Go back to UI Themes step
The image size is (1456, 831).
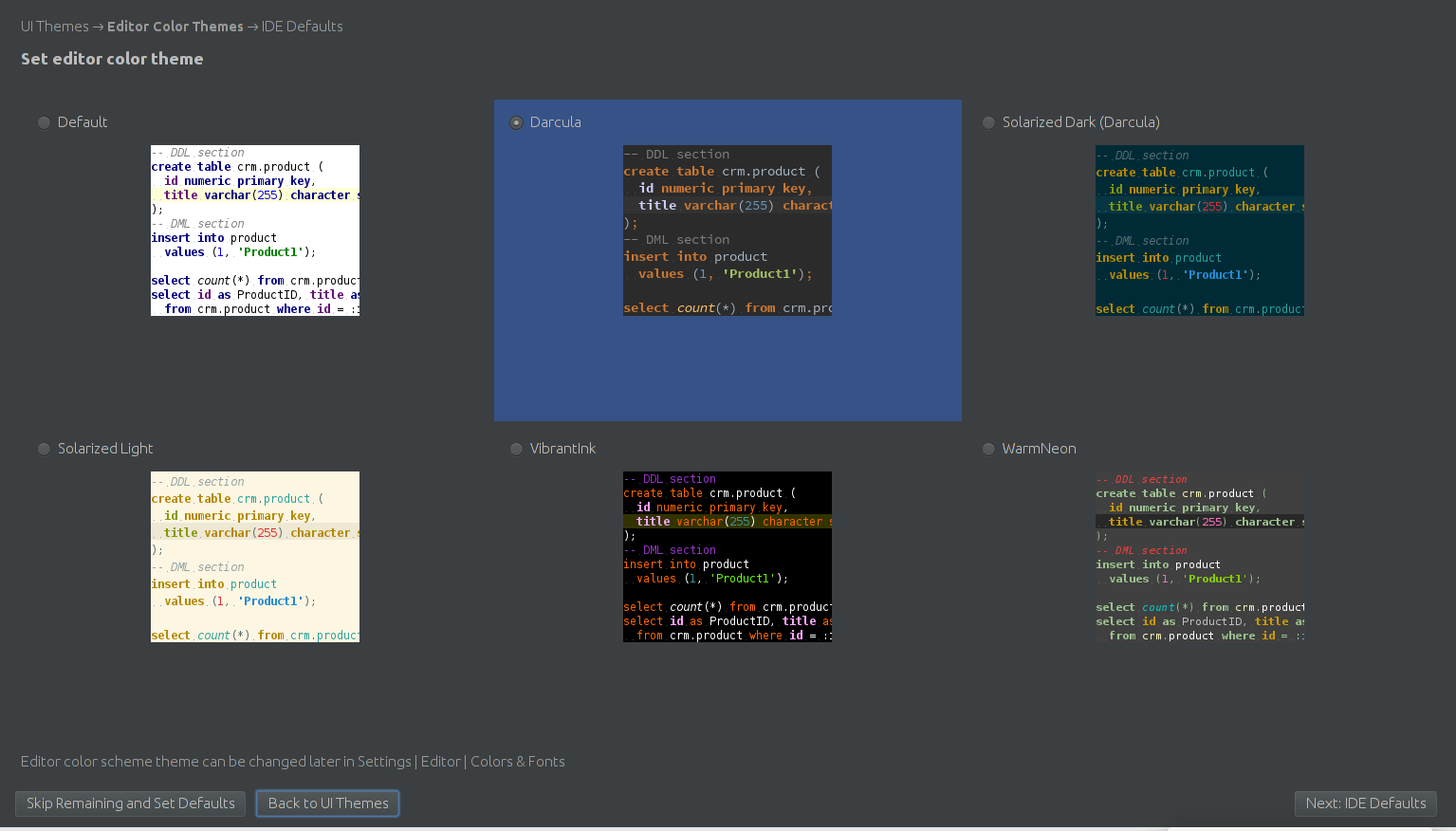pos(328,803)
